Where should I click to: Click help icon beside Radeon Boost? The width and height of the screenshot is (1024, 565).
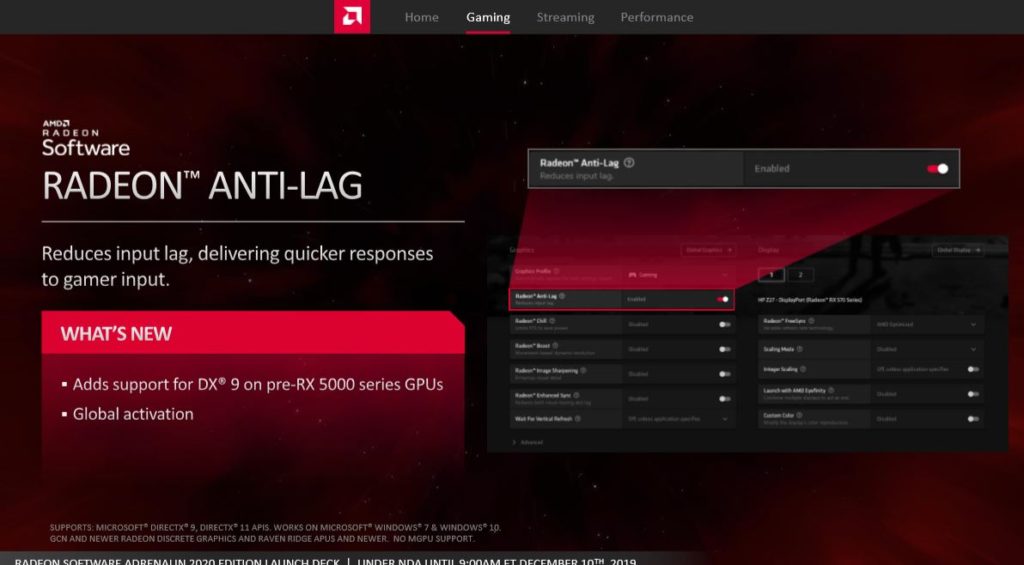click(x=556, y=345)
